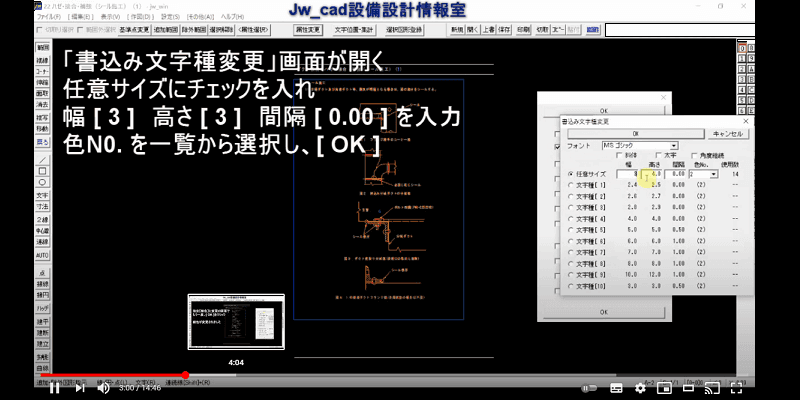
Task: Open the ファイル(F) menu
Action: point(49,17)
